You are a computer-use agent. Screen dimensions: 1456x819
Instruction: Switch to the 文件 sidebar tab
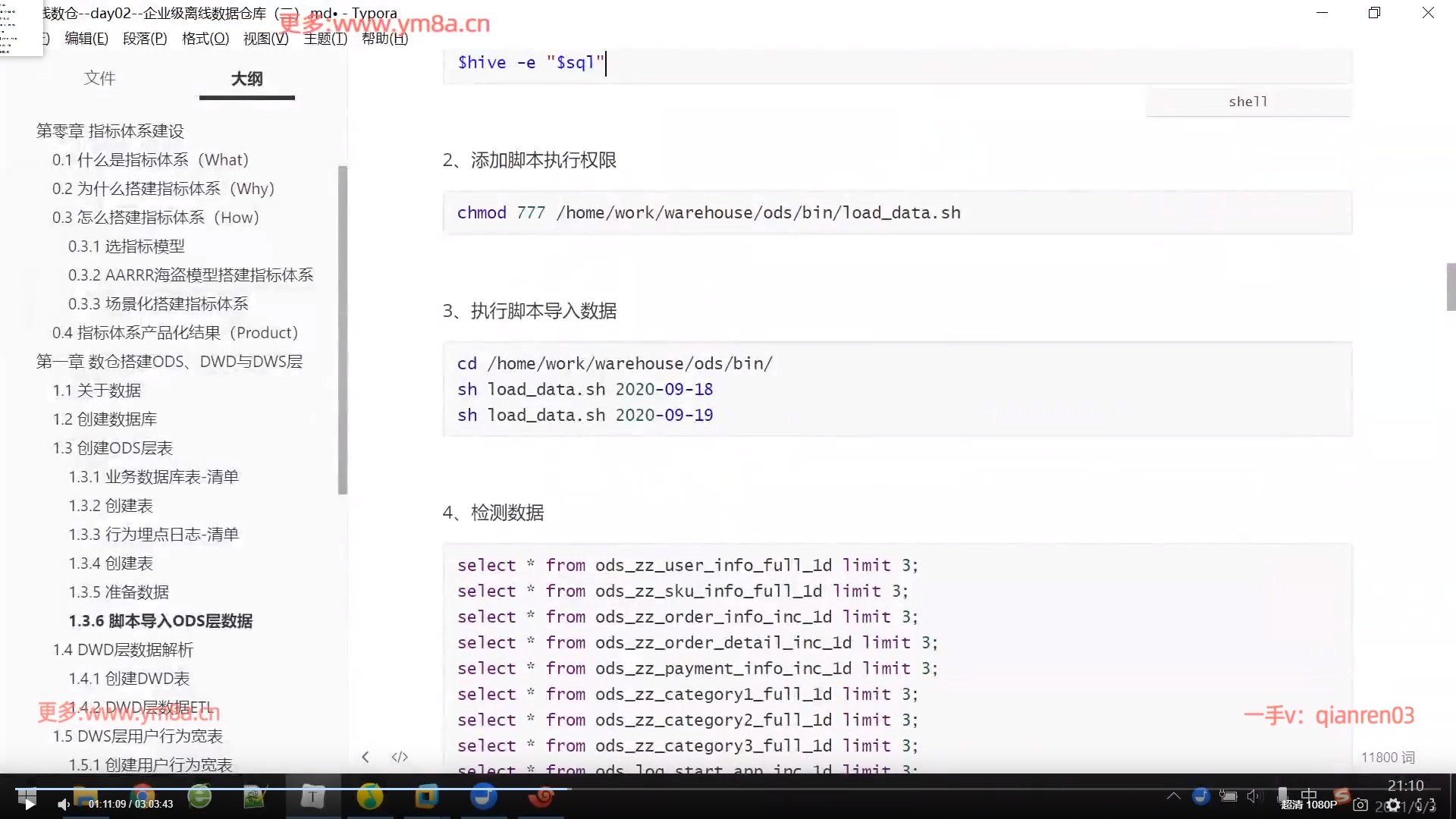coord(99,78)
